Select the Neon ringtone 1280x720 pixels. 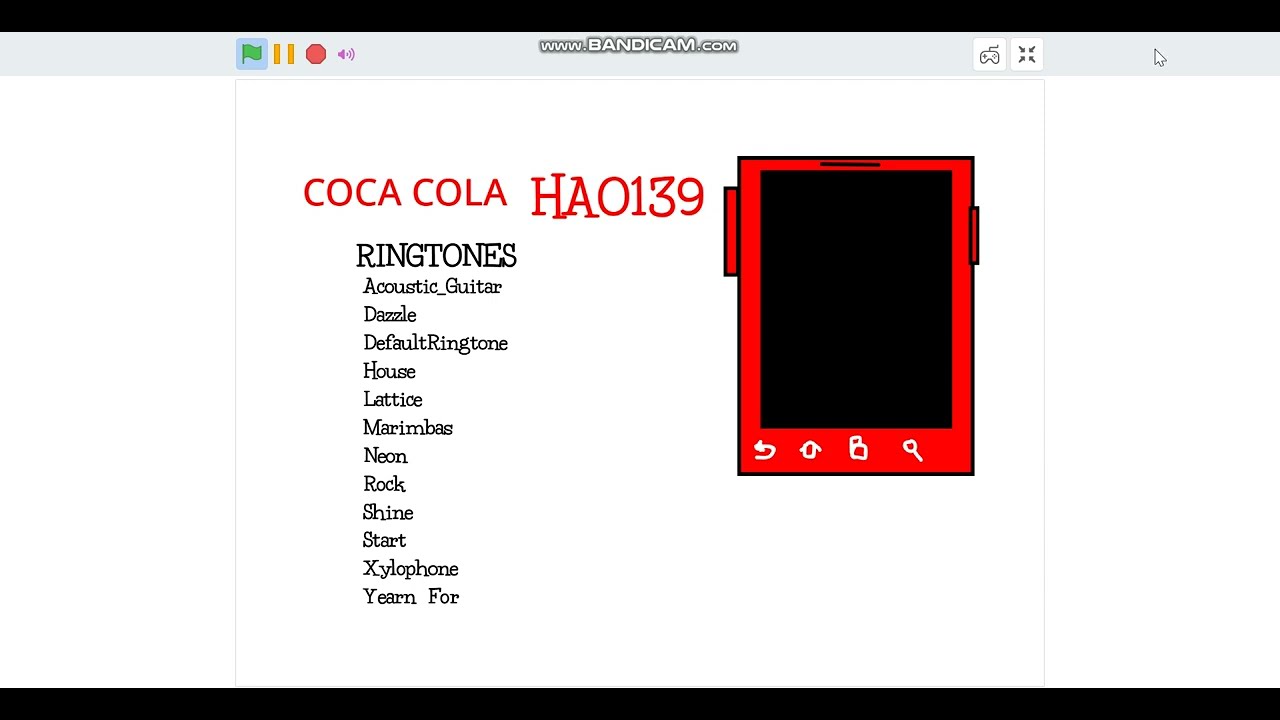[x=385, y=456]
